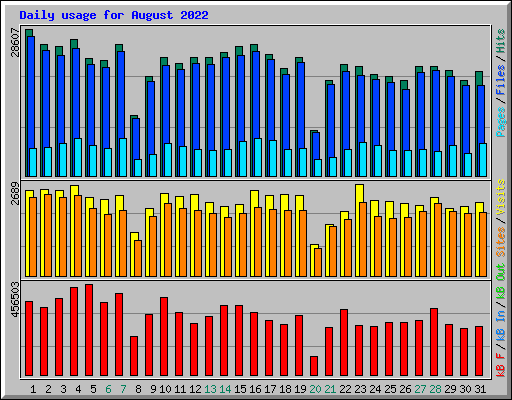The image size is (512, 400).
Task: Click day label 26 on the x-axis
Action: click(x=405, y=389)
